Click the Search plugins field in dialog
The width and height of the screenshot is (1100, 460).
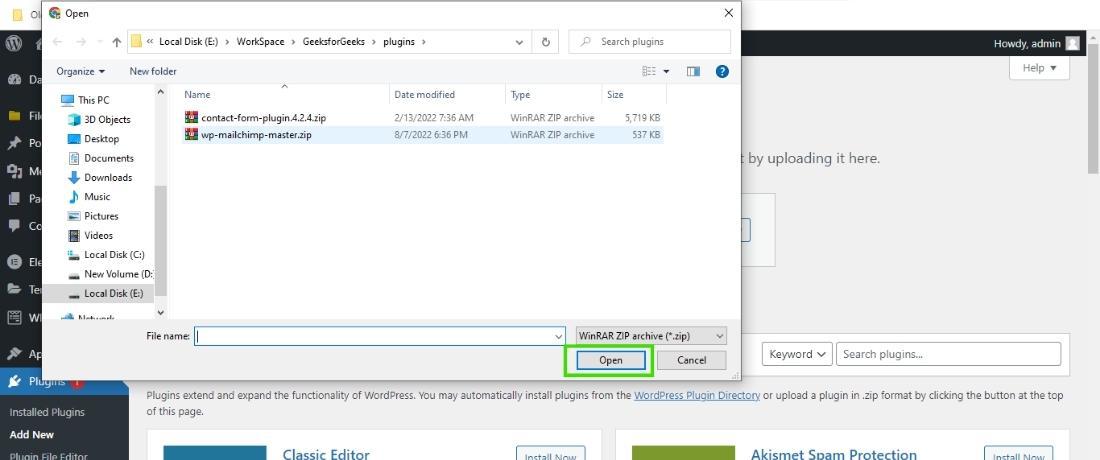click(x=650, y=42)
